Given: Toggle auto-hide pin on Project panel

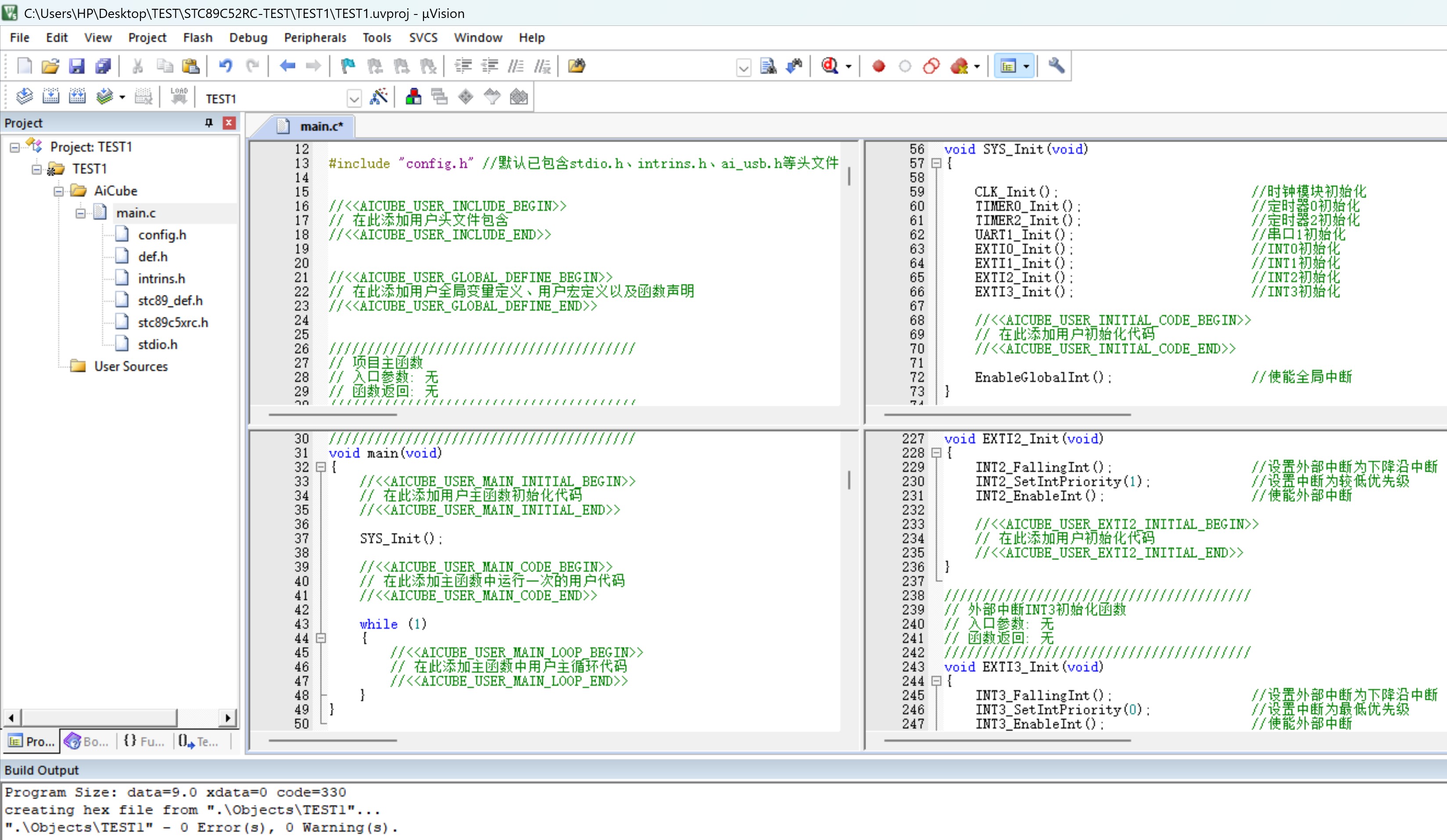Looking at the screenshot, I should 209,123.
